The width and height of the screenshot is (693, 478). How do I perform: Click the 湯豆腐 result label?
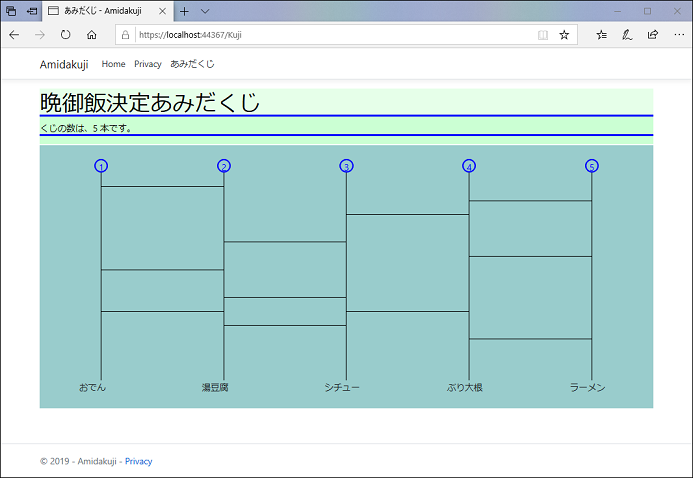pos(215,387)
